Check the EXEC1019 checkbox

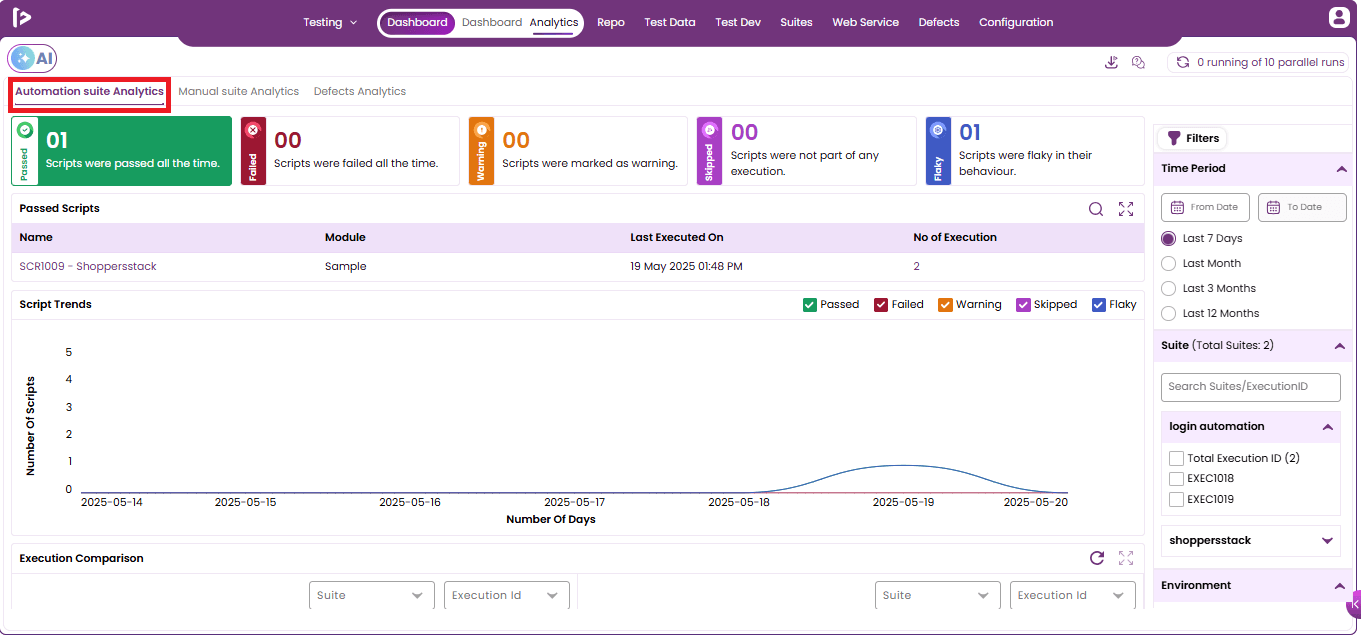(x=1176, y=499)
